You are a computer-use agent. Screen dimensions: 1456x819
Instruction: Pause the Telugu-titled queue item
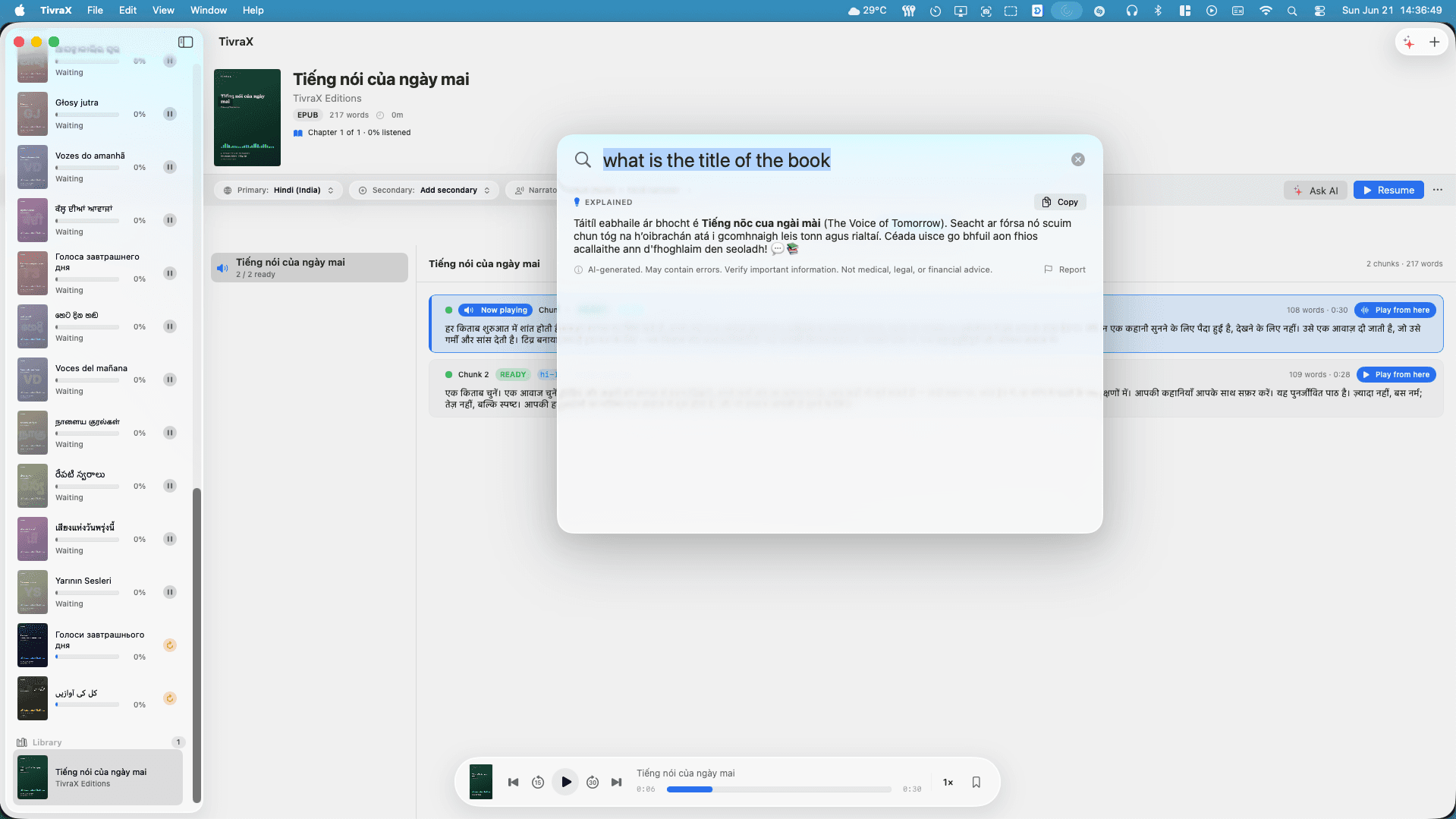(x=170, y=486)
